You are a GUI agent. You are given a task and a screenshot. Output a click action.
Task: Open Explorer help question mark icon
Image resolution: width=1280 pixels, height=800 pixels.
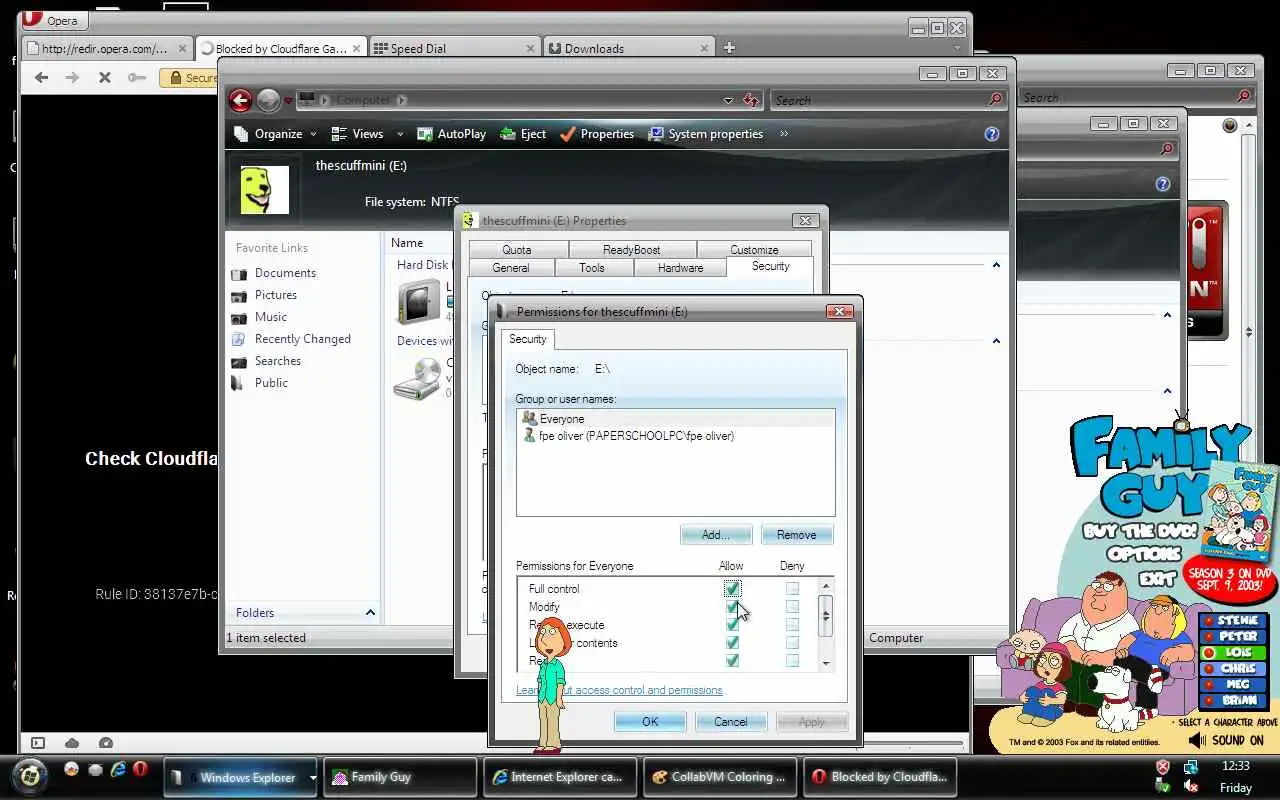(x=991, y=134)
